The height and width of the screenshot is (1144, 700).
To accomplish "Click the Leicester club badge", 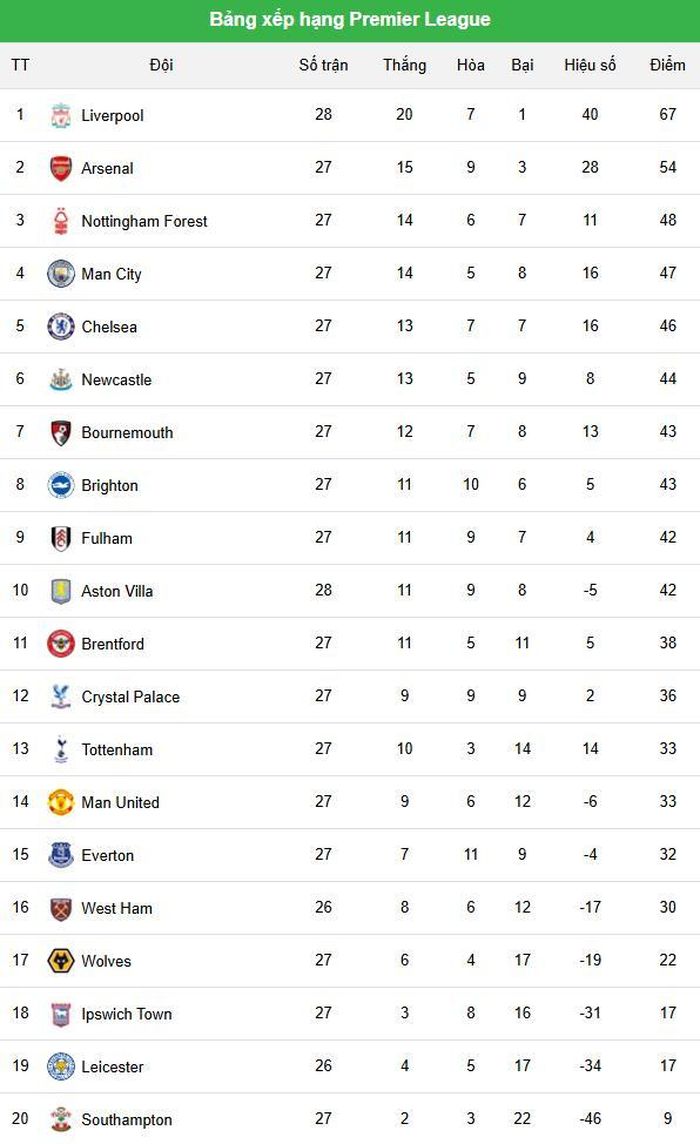I will coord(61,1067).
